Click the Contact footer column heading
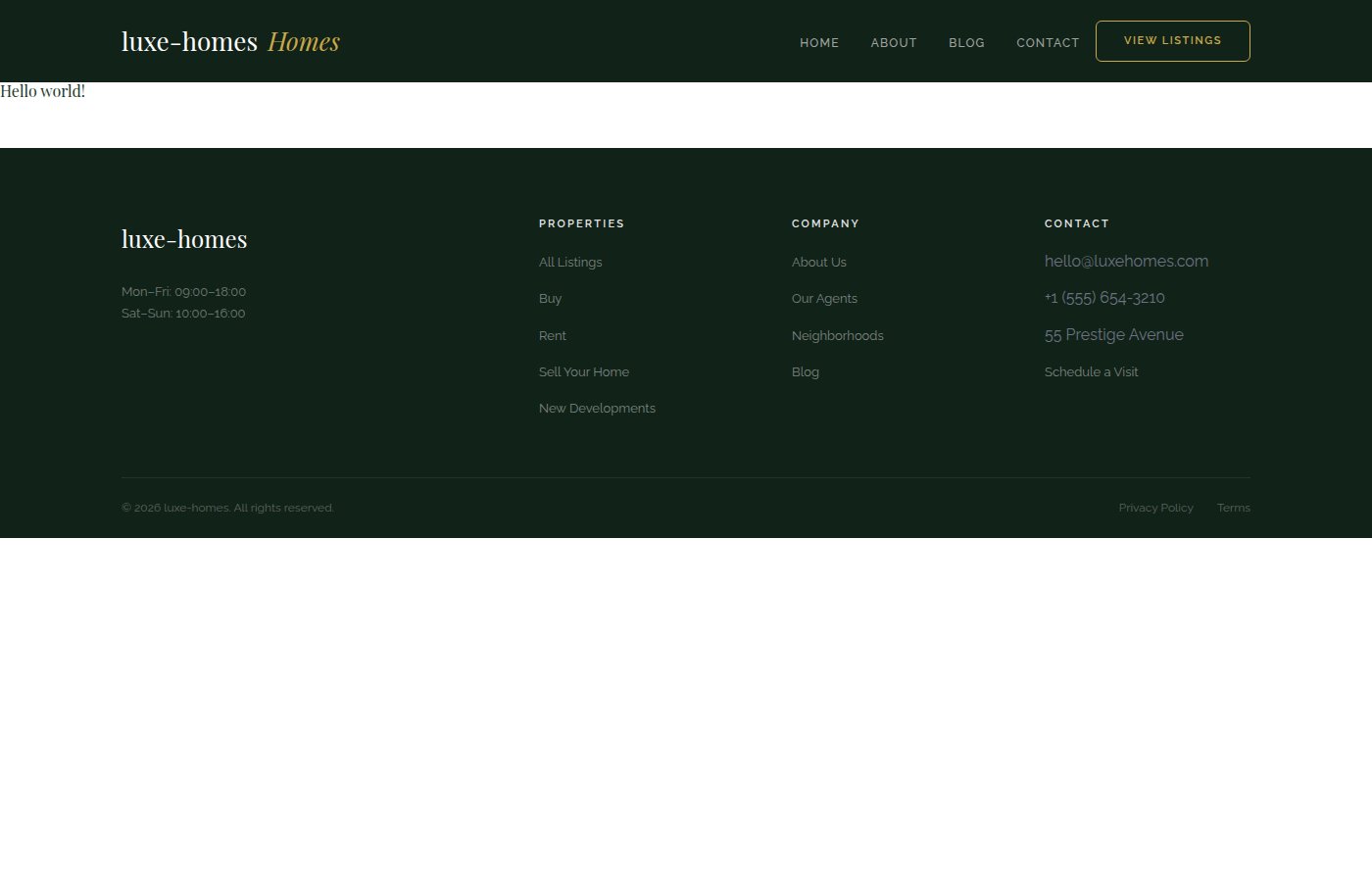The height and width of the screenshot is (882, 1372). 1076,223
